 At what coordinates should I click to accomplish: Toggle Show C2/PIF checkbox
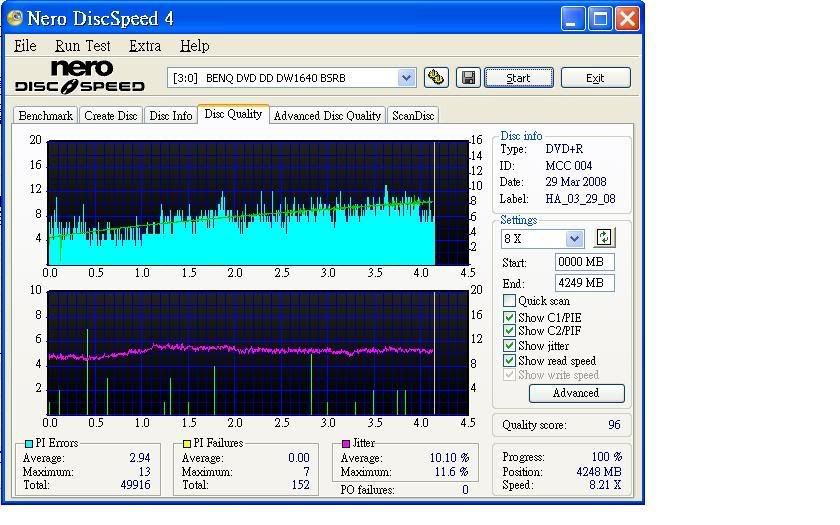point(509,331)
